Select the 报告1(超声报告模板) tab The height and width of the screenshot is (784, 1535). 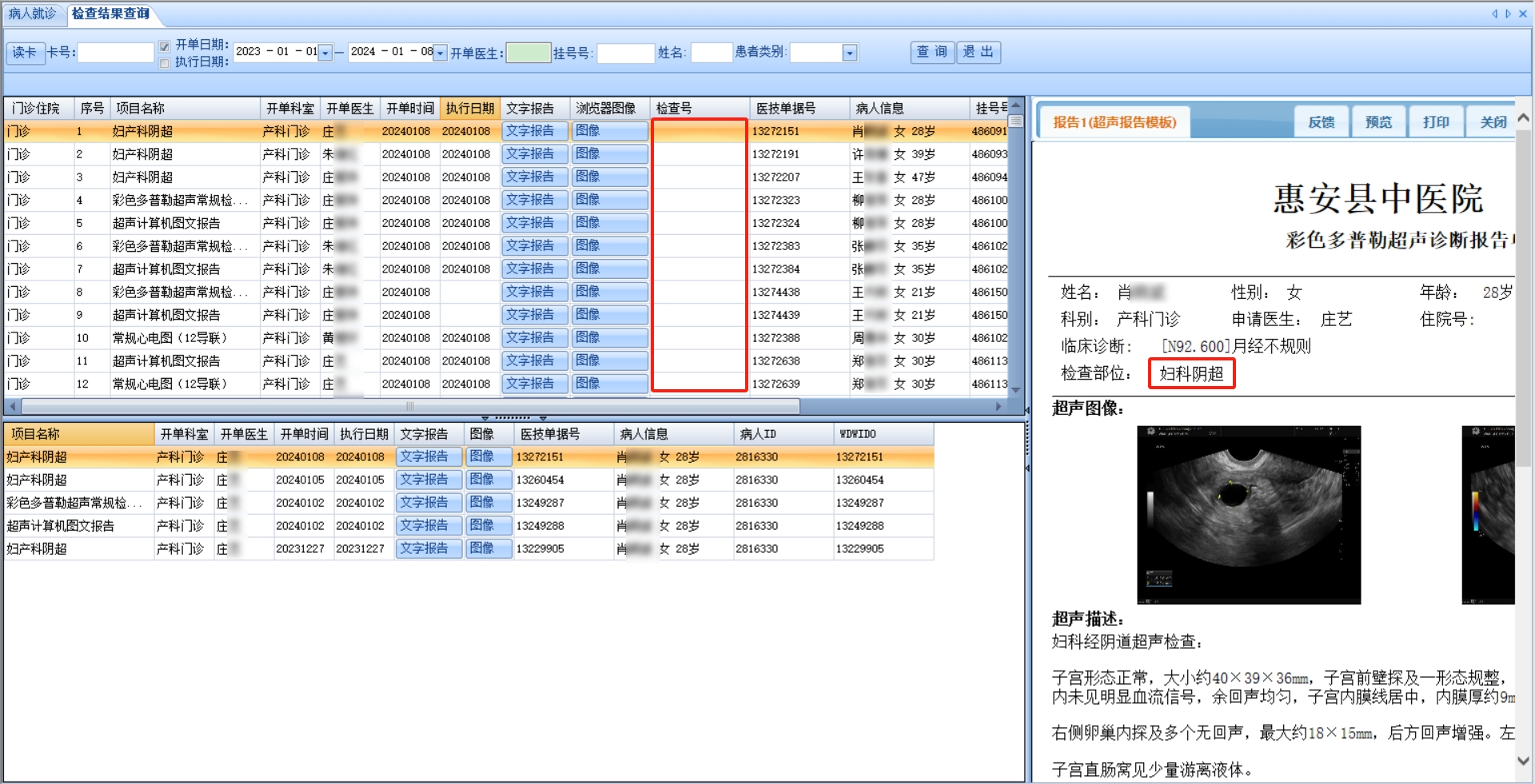pyautogui.click(x=1114, y=122)
